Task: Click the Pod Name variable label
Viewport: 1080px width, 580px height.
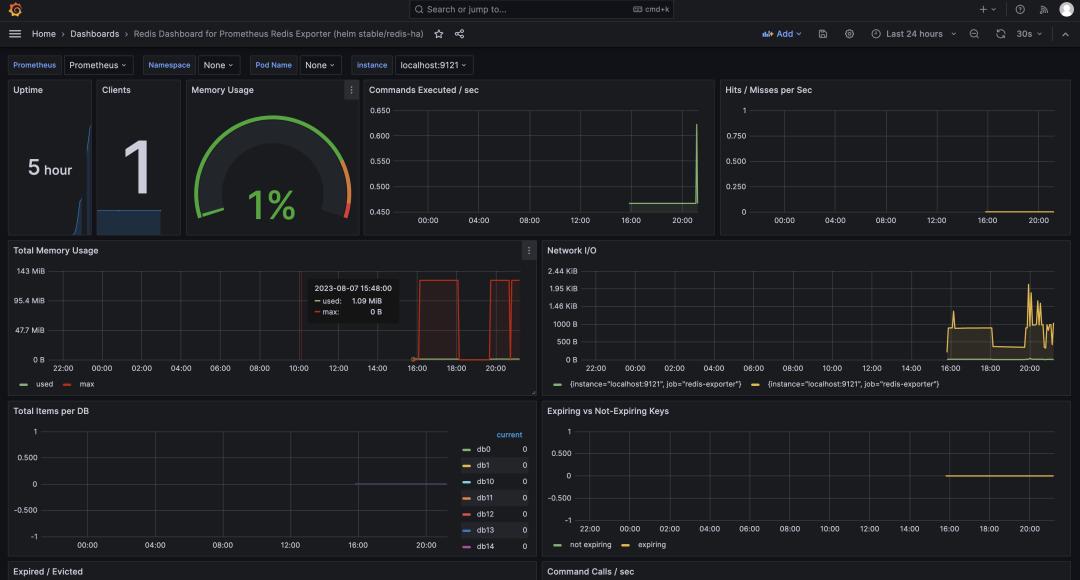Action: point(273,65)
